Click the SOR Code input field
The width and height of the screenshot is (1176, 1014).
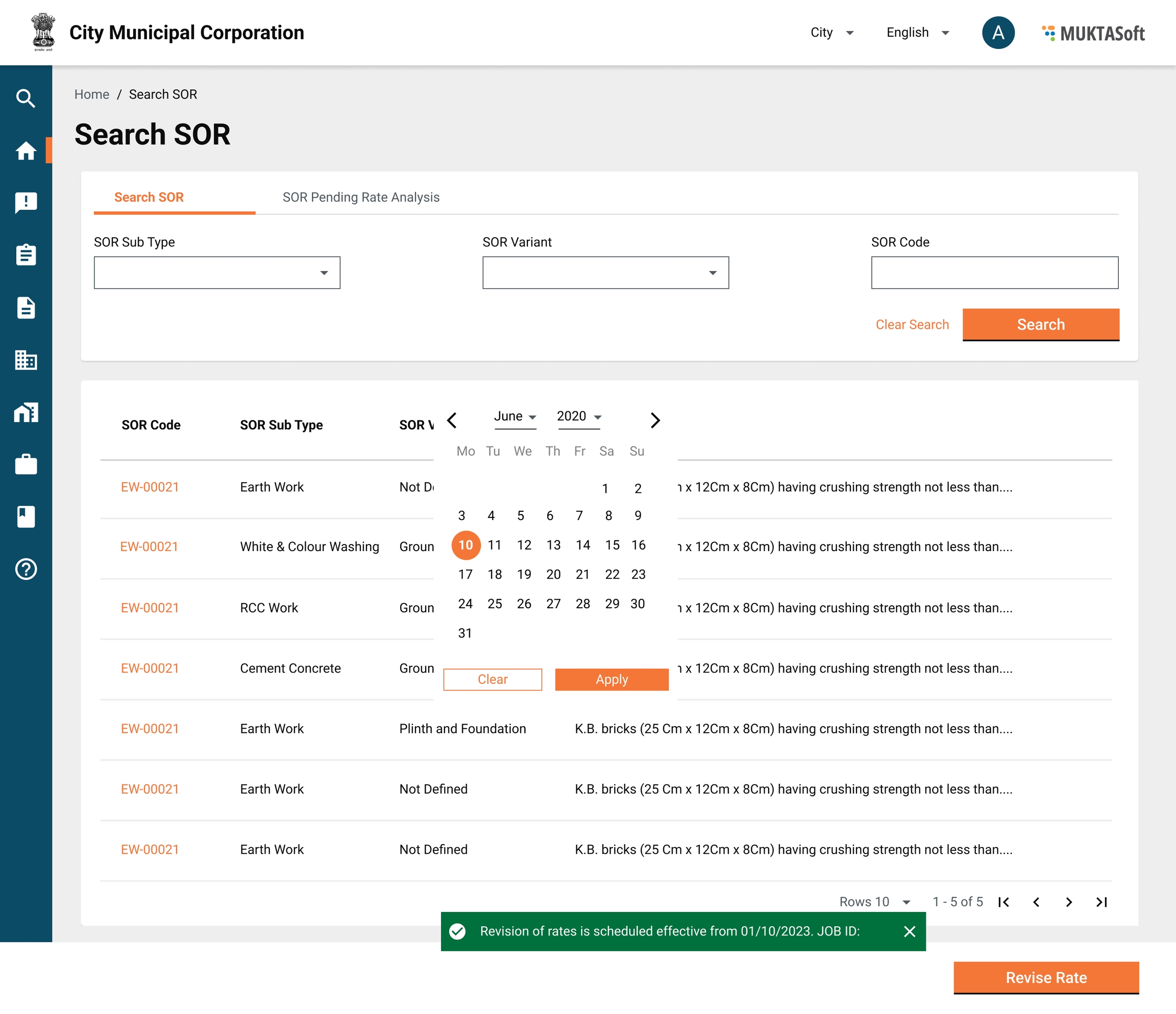click(994, 273)
